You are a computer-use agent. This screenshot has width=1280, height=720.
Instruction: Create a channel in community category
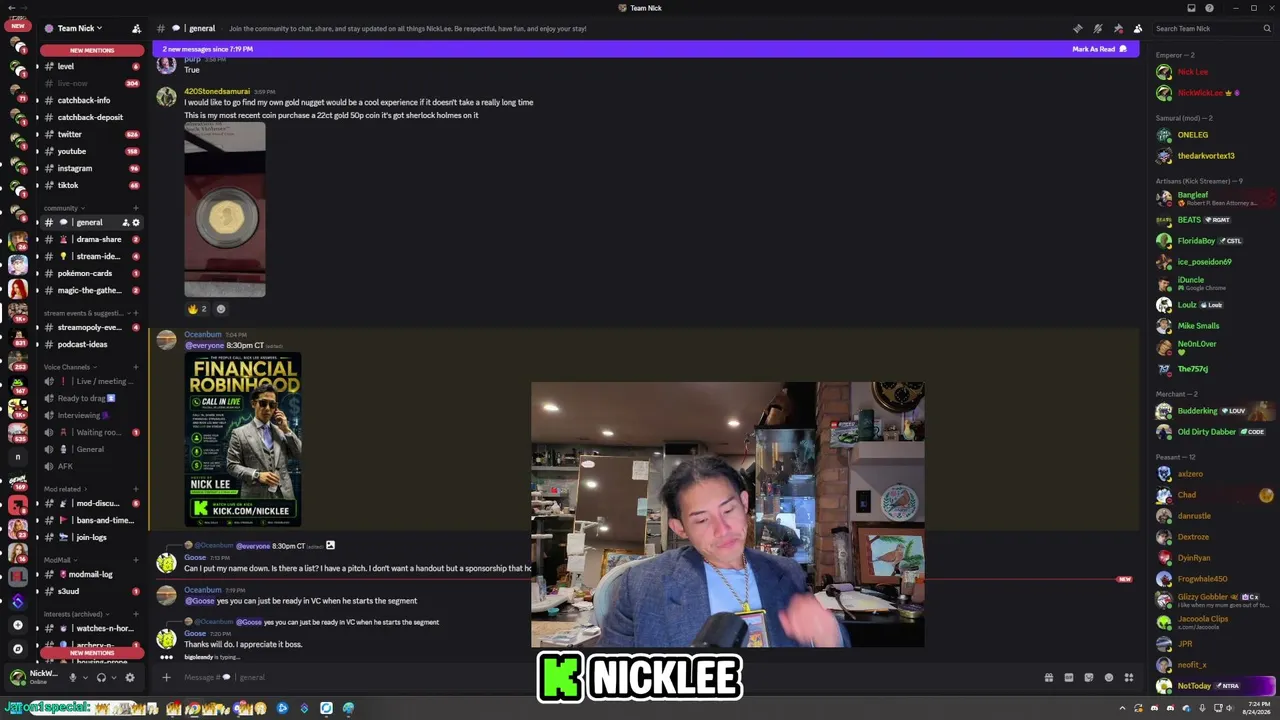click(136, 208)
